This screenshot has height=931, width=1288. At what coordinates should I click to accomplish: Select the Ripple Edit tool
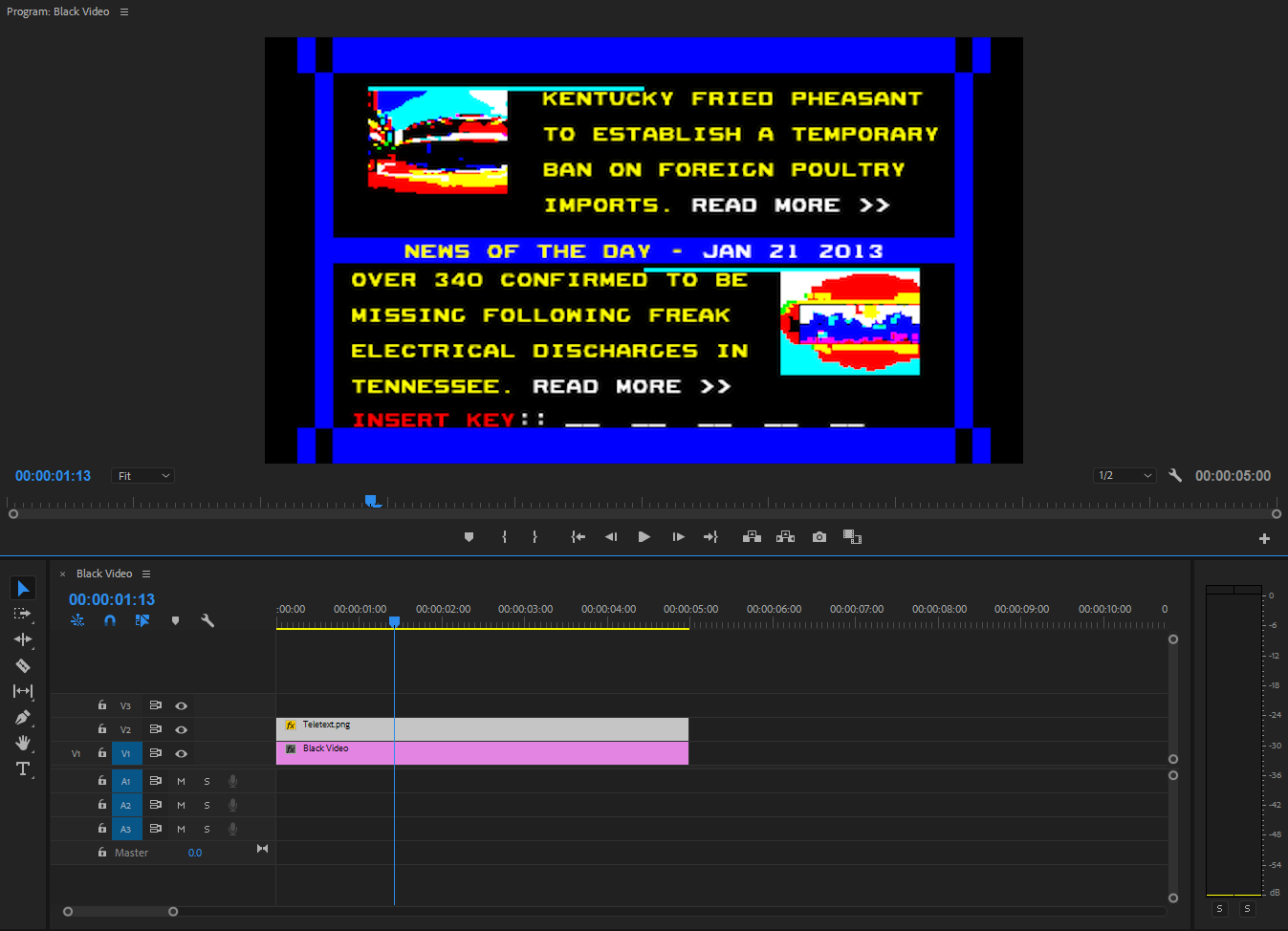pos(23,639)
